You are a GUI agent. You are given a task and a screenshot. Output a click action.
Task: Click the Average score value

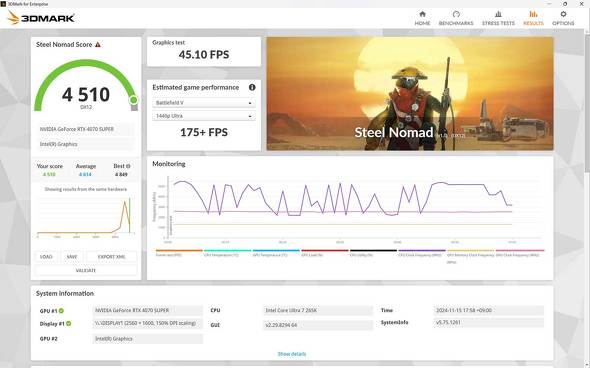(85, 175)
